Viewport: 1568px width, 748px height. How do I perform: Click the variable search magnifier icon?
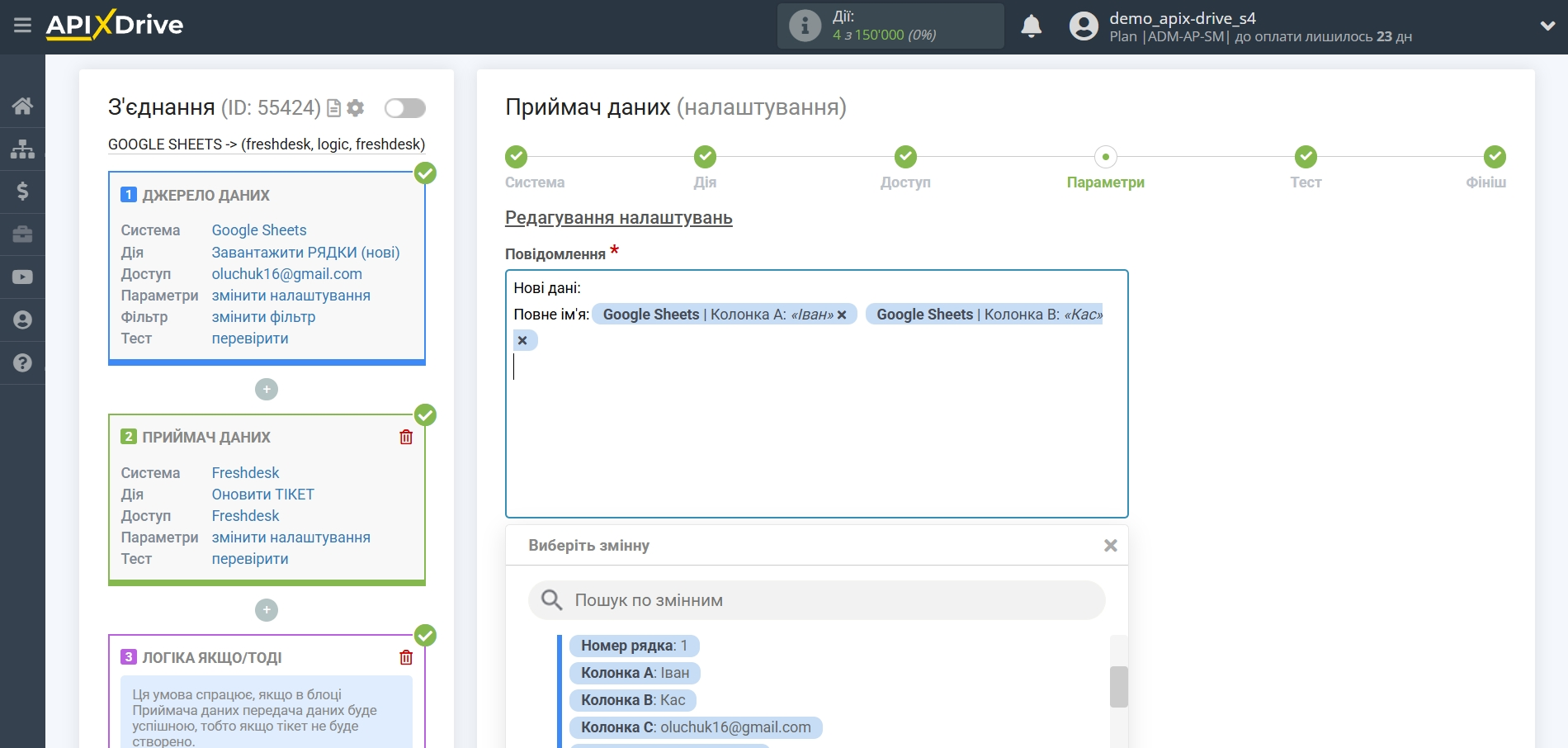click(551, 600)
